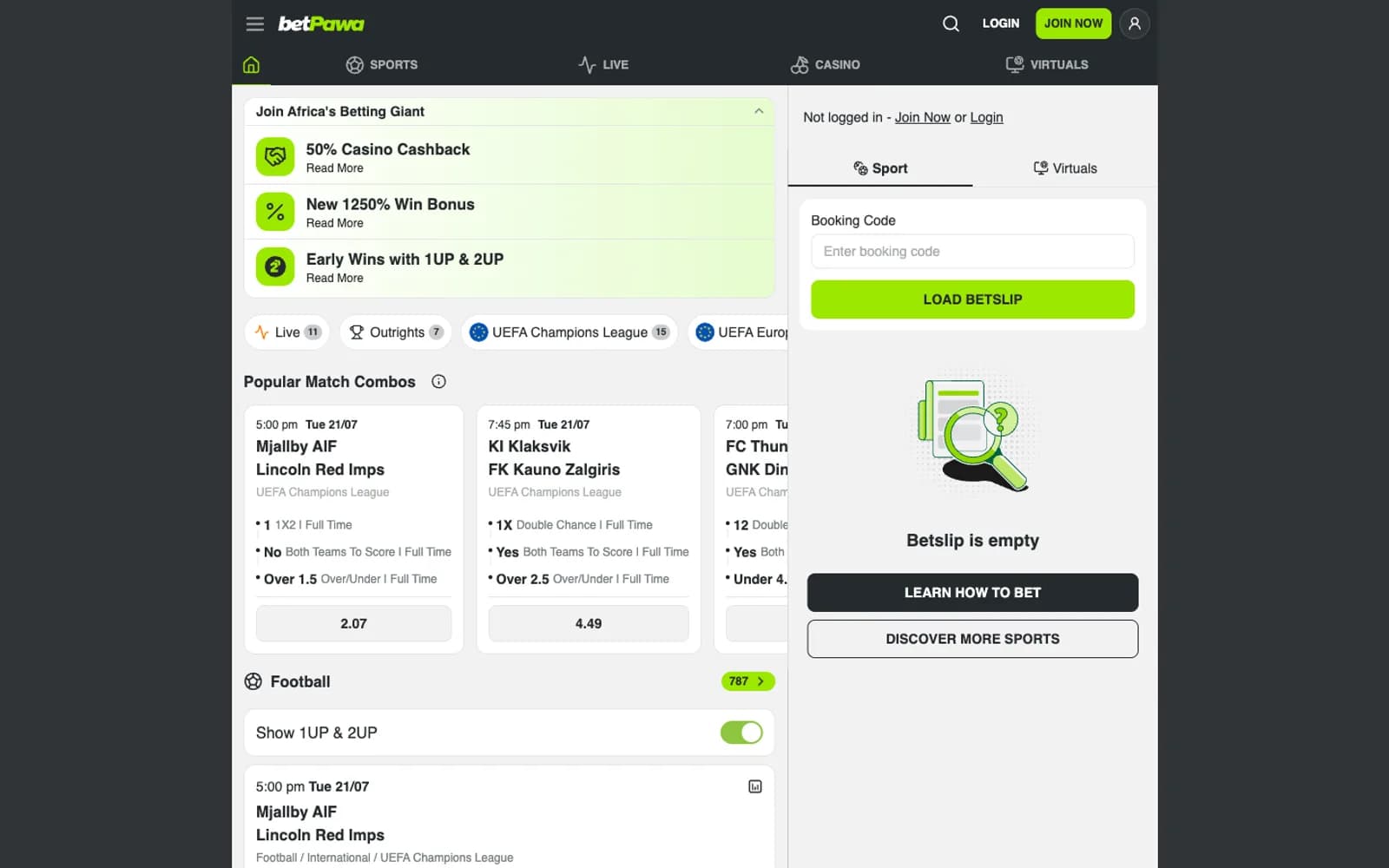Open the search icon
This screenshot has width=1389, height=868.
(951, 23)
